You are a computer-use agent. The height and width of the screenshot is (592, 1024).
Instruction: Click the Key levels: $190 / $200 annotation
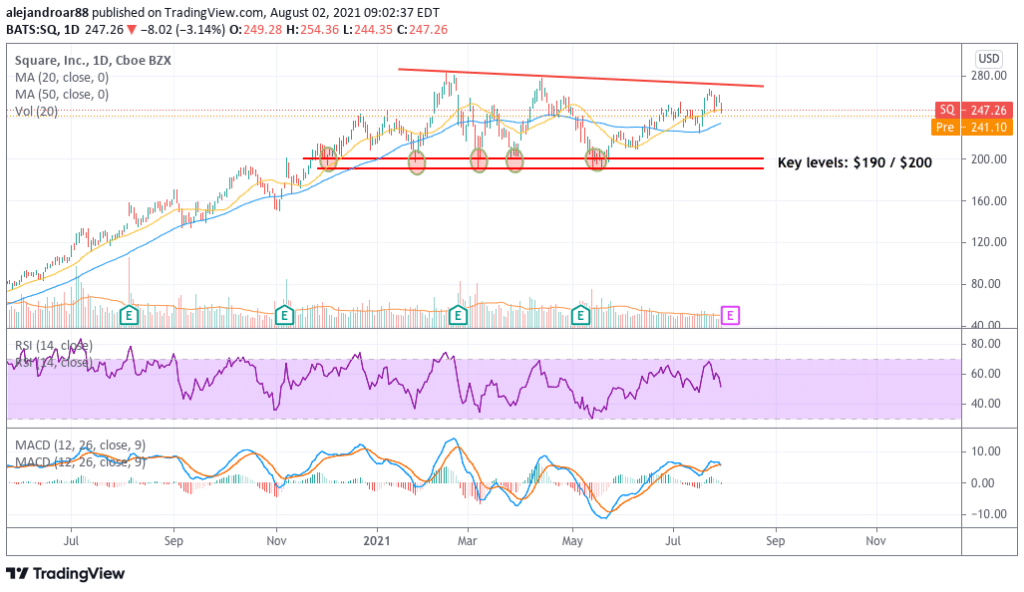(x=855, y=162)
